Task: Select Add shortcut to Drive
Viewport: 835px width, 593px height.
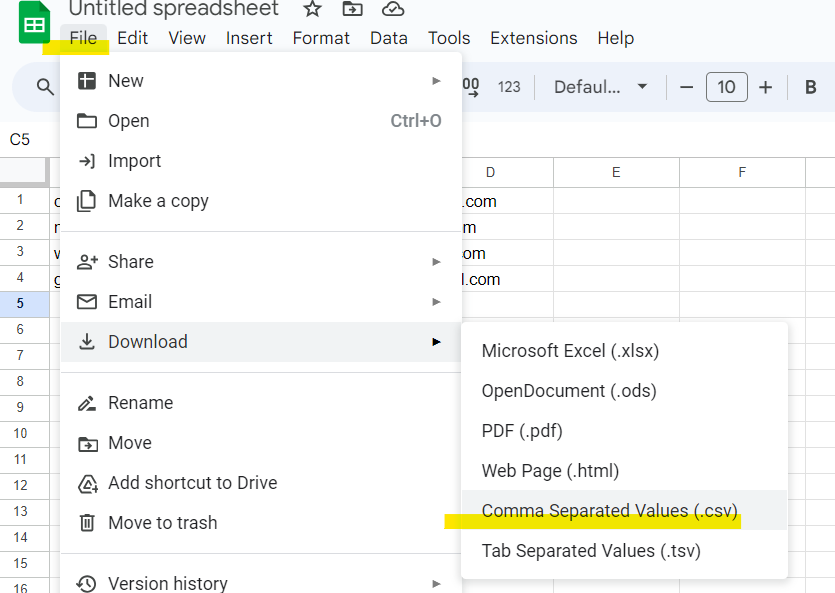Action: tap(261, 483)
